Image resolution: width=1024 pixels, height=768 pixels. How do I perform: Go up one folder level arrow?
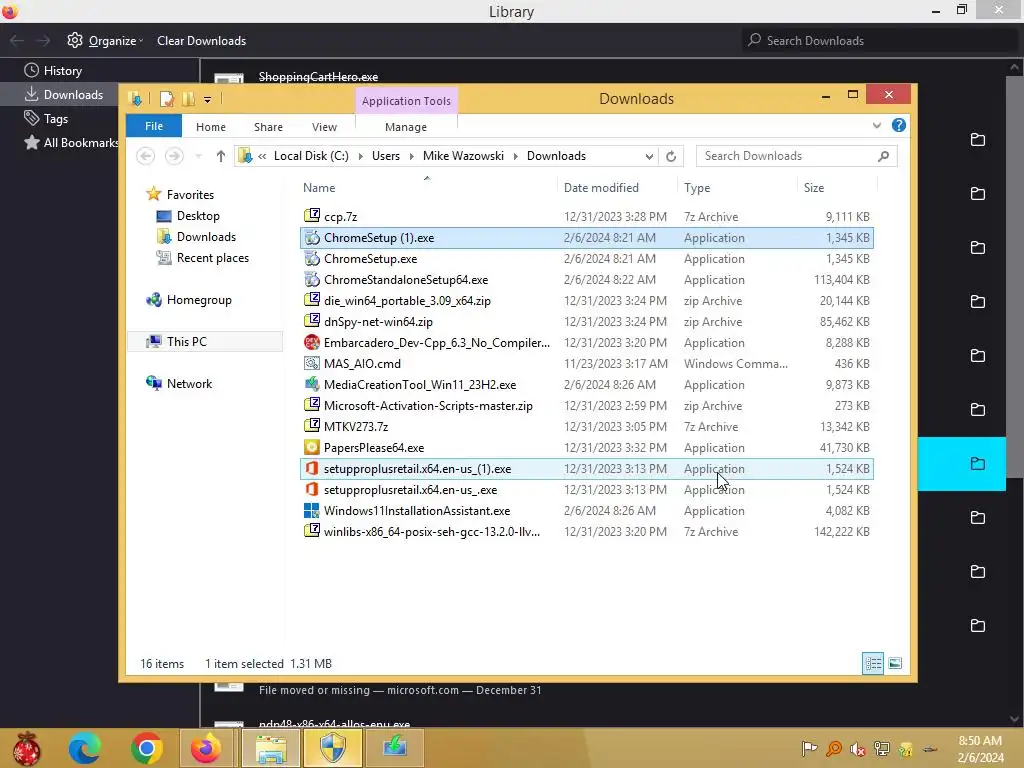pos(221,156)
